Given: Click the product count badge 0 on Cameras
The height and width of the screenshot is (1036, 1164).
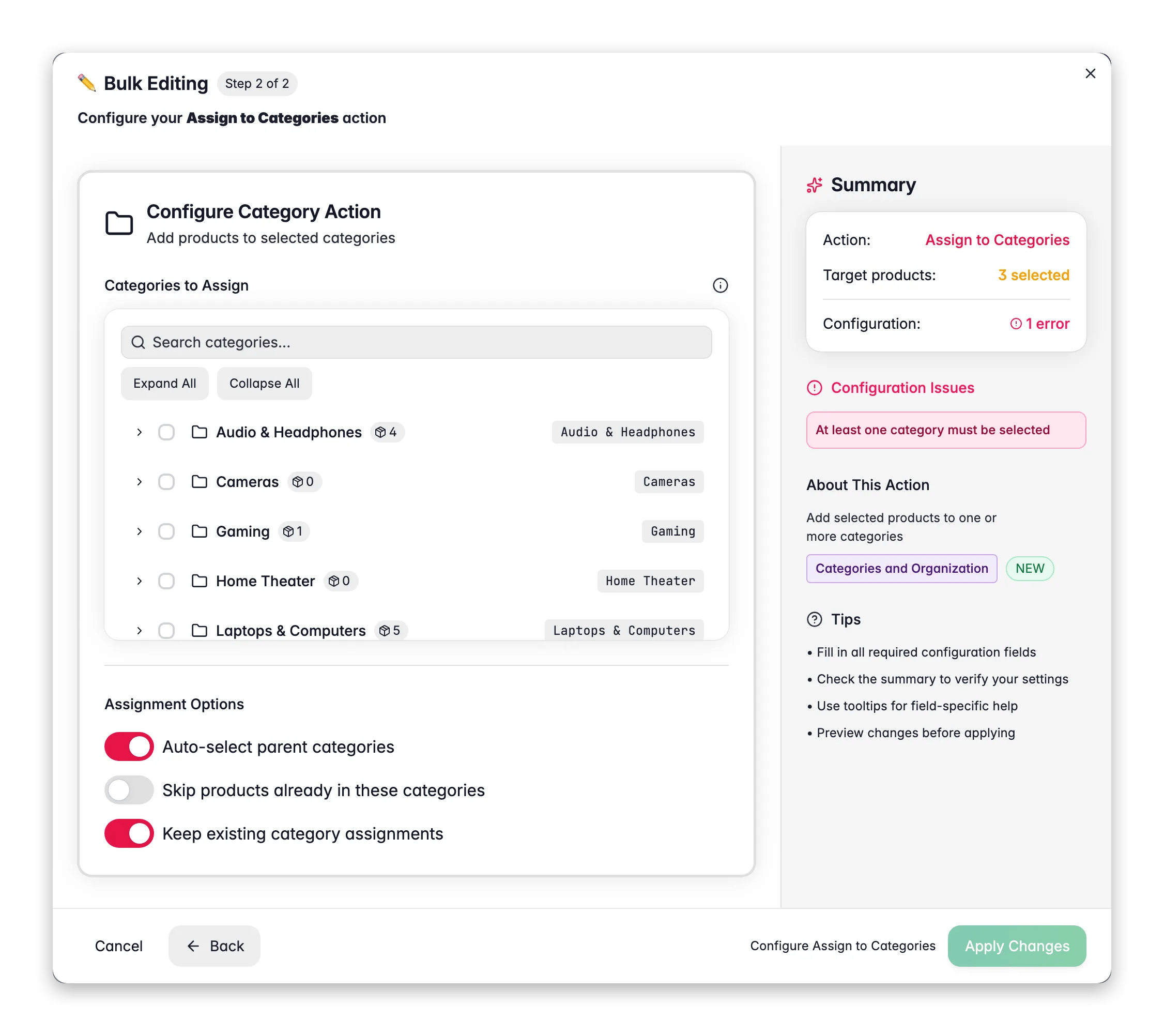Looking at the screenshot, I should coord(303,482).
